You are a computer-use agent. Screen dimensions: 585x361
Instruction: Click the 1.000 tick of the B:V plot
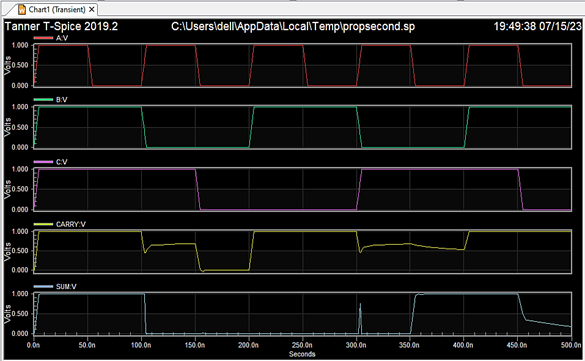tap(20, 107)
